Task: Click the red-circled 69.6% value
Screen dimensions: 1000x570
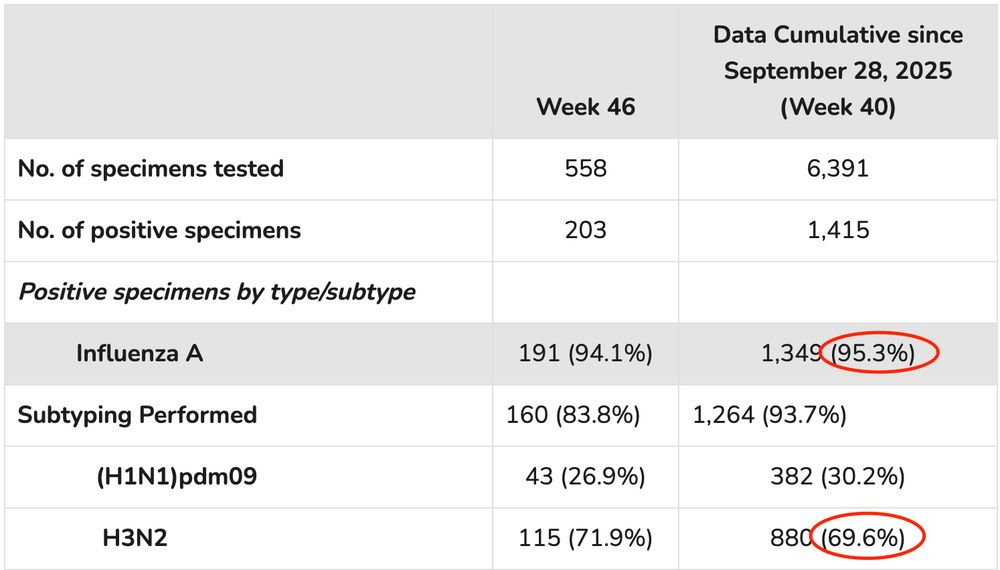Action: click(868, 539)
